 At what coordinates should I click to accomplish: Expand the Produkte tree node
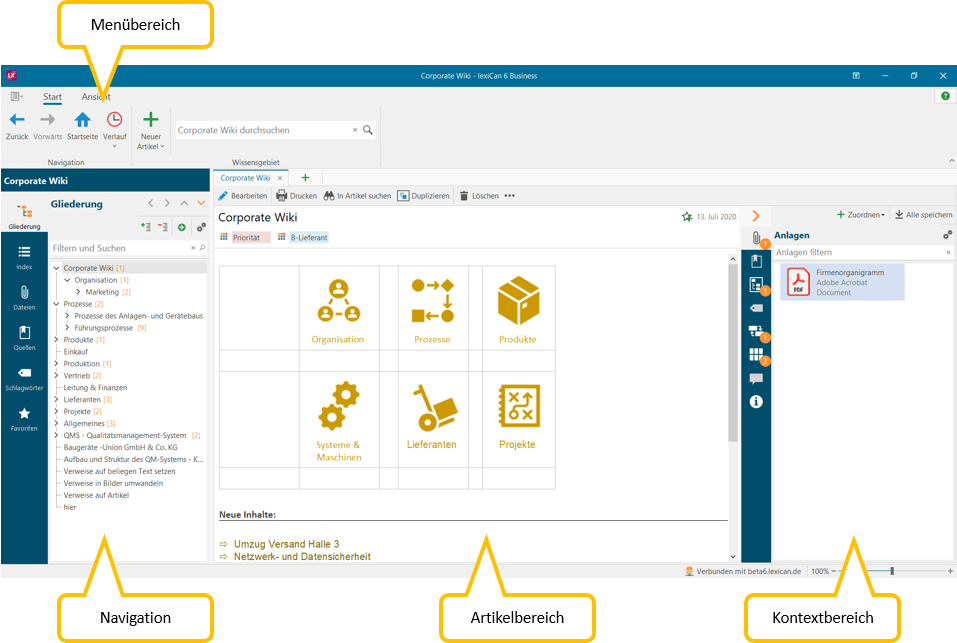pyautogui.click(x=56, y=340)
